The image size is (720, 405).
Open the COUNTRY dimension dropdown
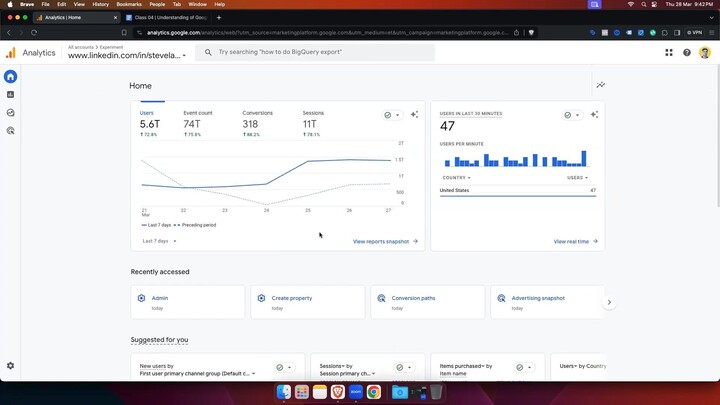(456, 178)
